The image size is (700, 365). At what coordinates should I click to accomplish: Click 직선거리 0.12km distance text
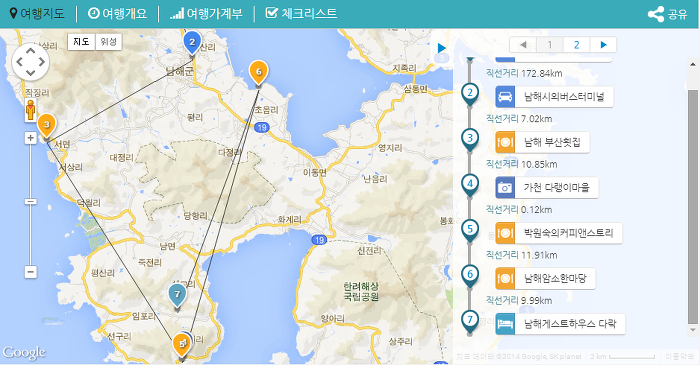pyautogui.click(x=519, y=210)
